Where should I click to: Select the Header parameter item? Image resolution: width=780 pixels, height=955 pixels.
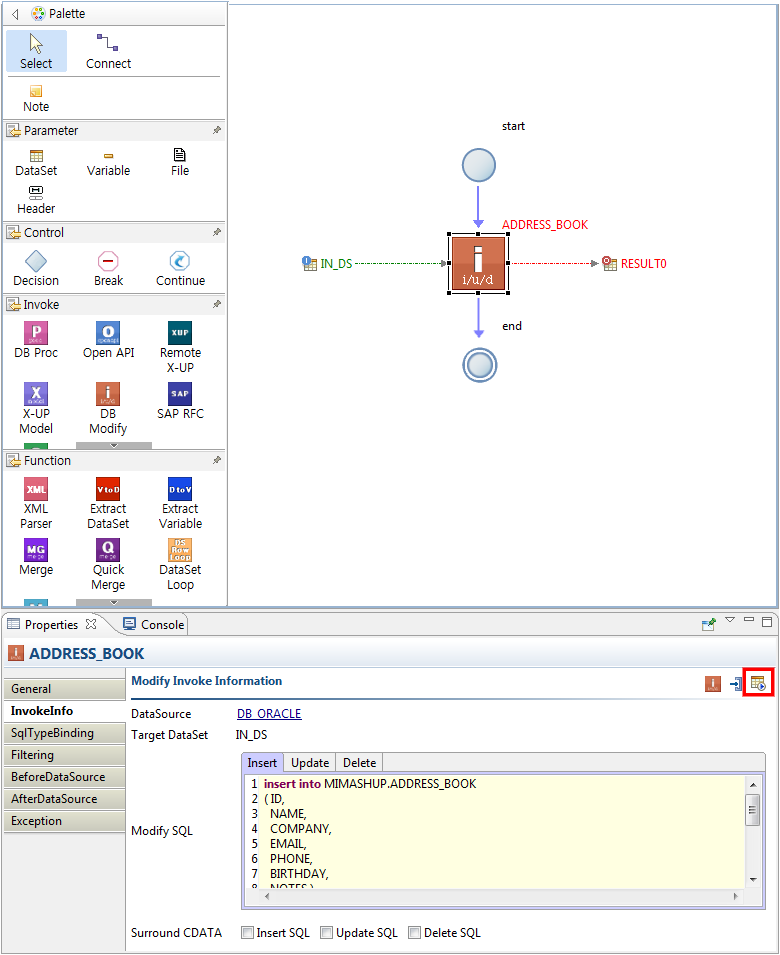pos(36,200)
